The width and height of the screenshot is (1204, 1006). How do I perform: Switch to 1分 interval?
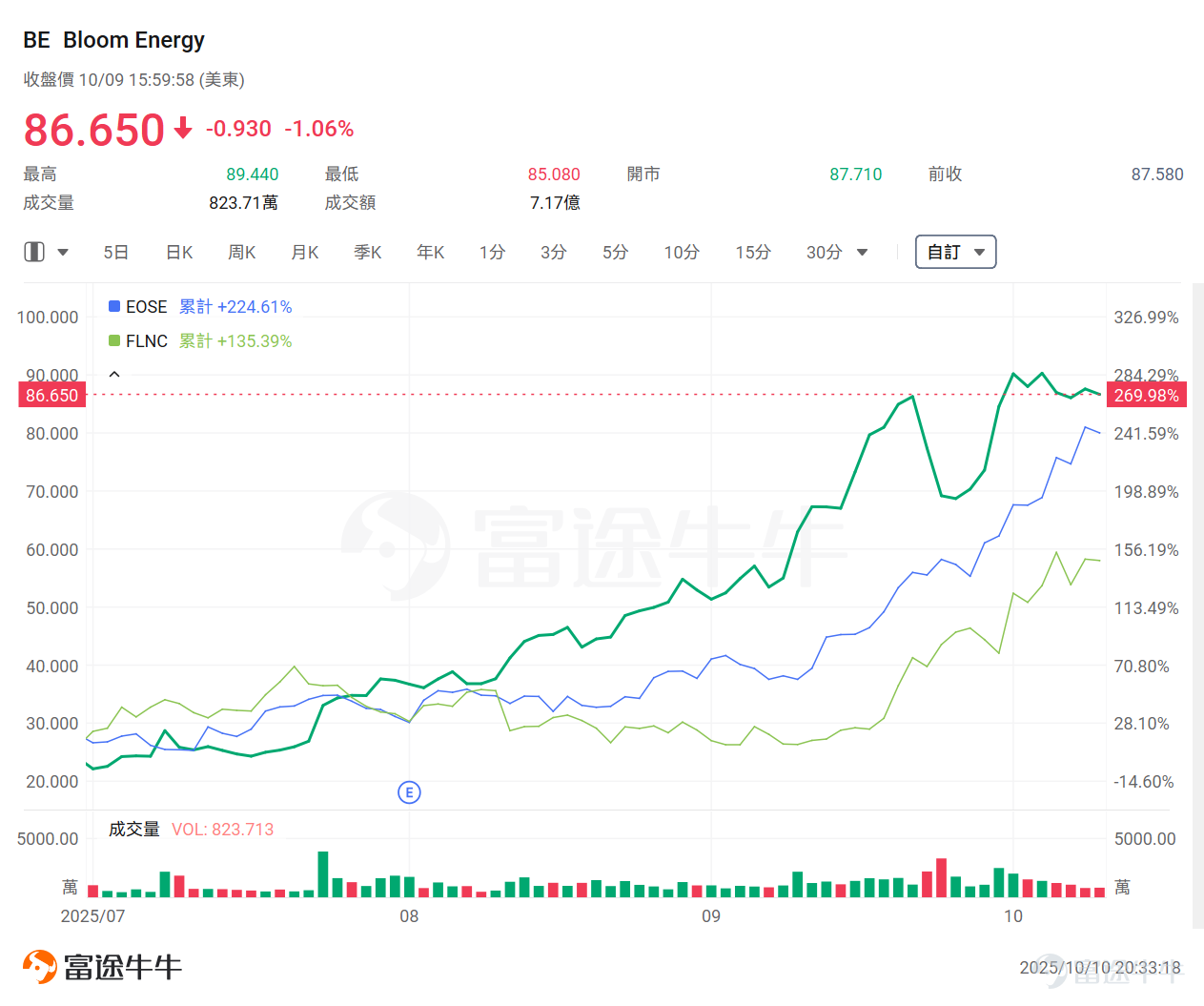[492, 252]
